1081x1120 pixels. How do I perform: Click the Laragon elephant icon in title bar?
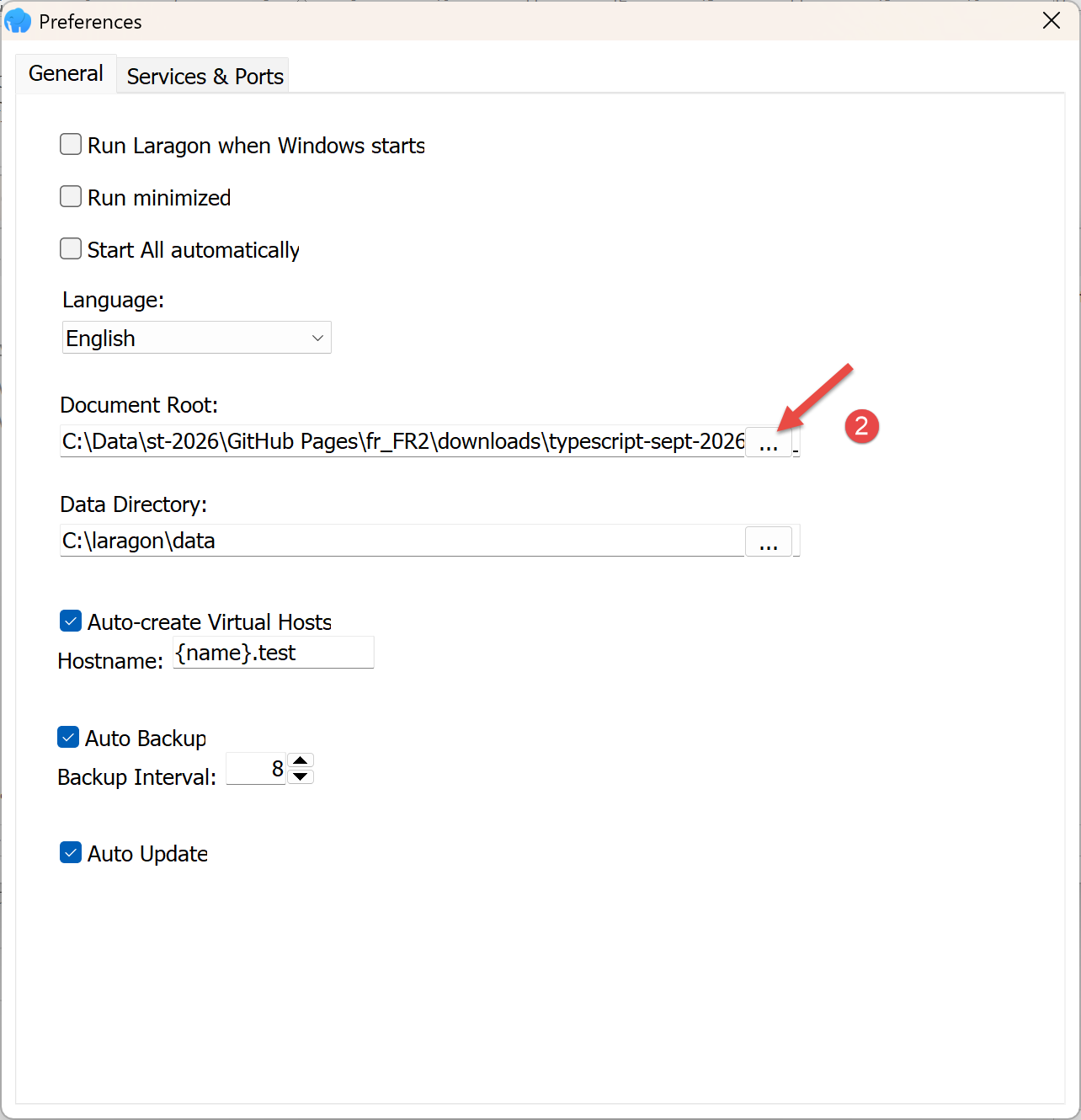(x=18, y=21)
